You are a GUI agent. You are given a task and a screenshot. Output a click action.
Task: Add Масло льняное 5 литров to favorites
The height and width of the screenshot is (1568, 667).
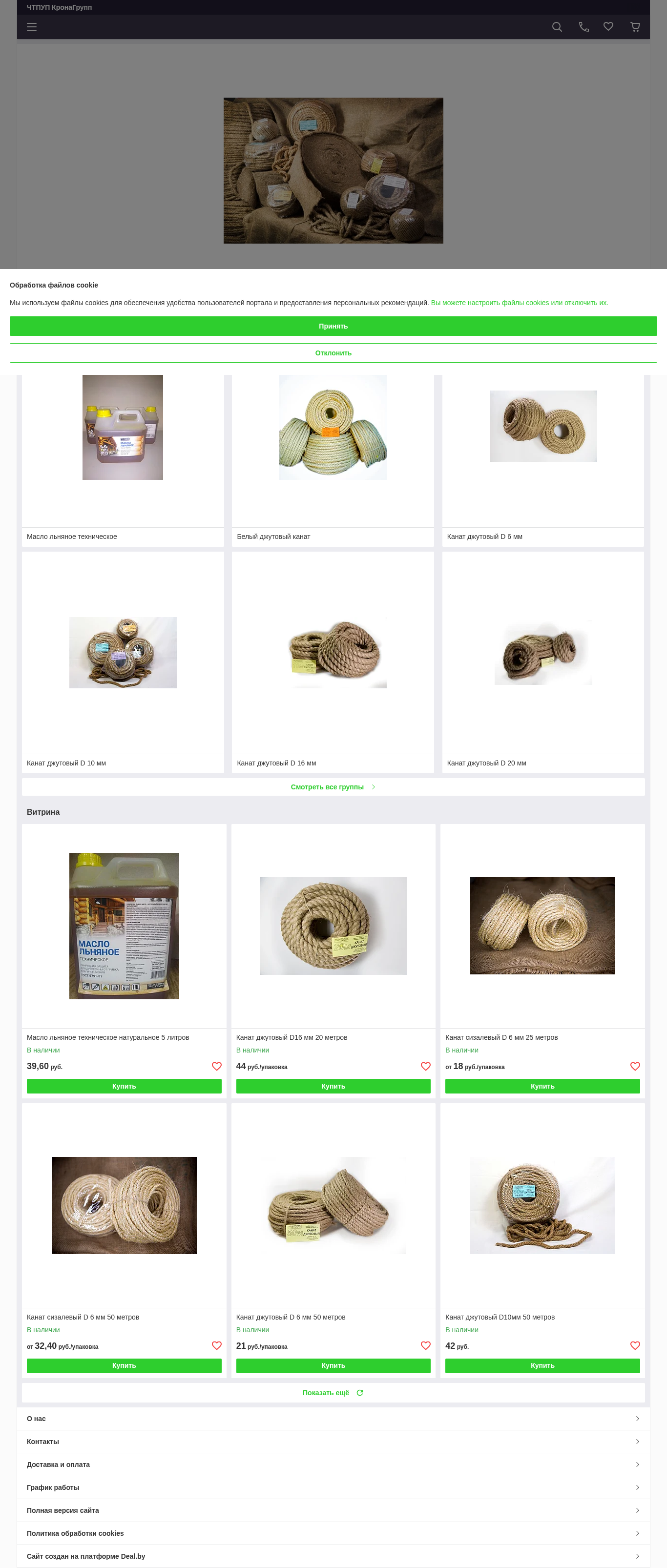[x=217, y=1067]
